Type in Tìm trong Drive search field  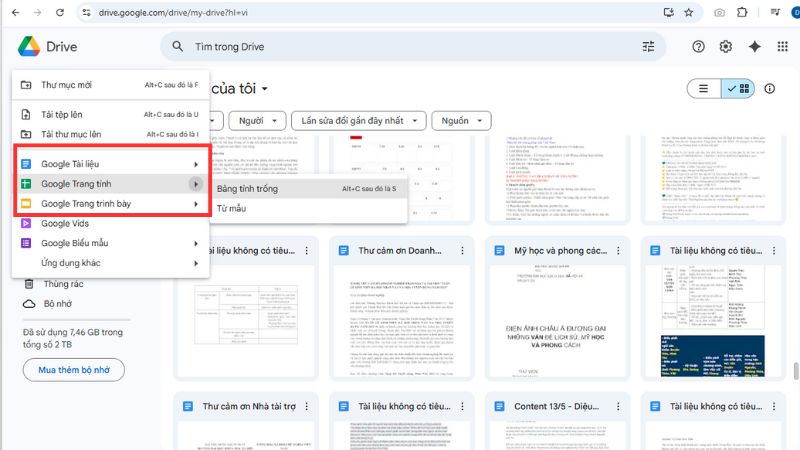(x=400, y=46)
